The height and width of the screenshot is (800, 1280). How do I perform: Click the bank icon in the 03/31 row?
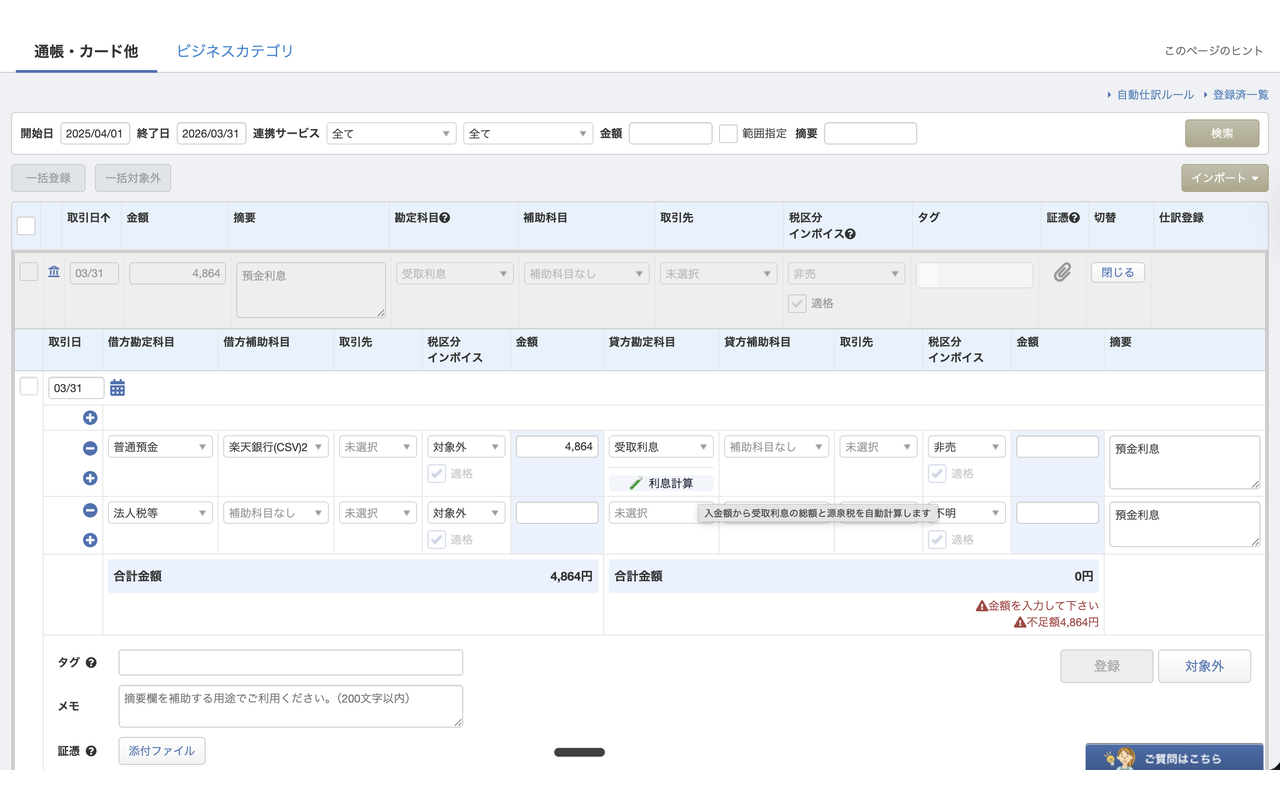(x=54, y=272)
